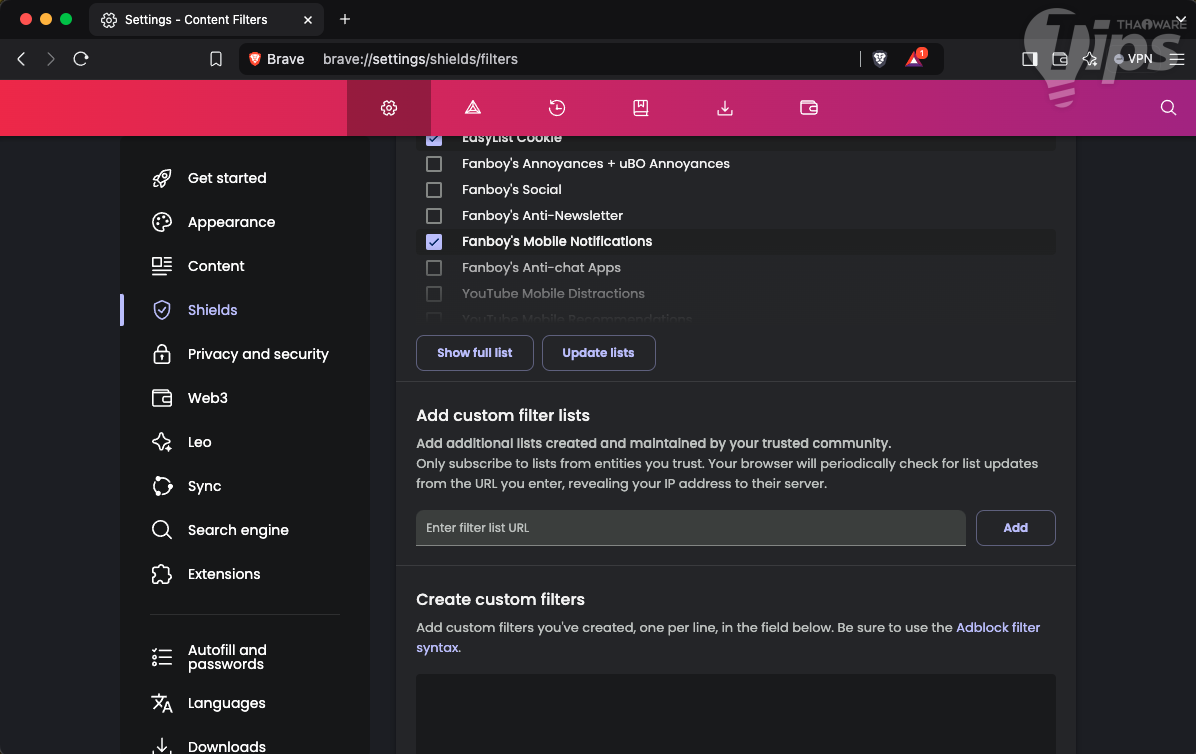The image size is (1196, 754).
Task: Open the Bookmarks icon in top toolbar
Action: click(641, 108)
